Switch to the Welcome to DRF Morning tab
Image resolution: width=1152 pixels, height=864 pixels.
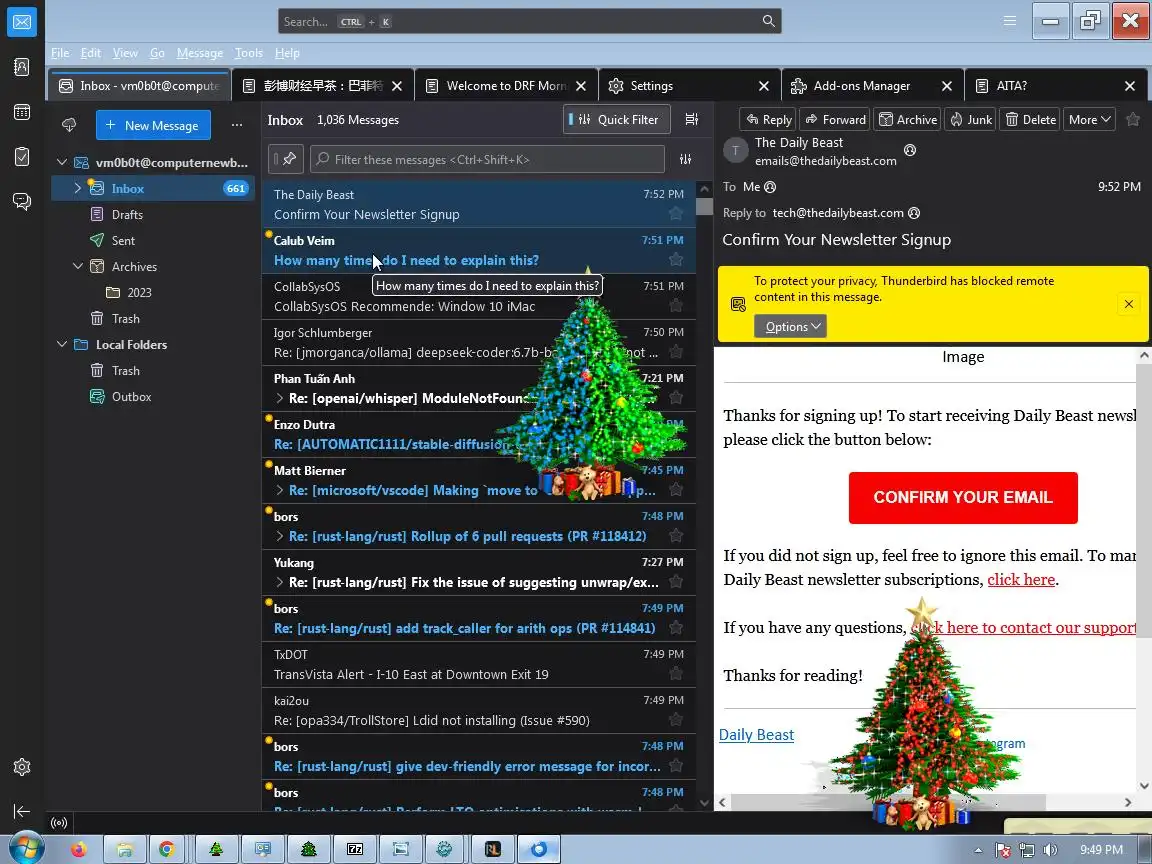[x=506, y=86]
